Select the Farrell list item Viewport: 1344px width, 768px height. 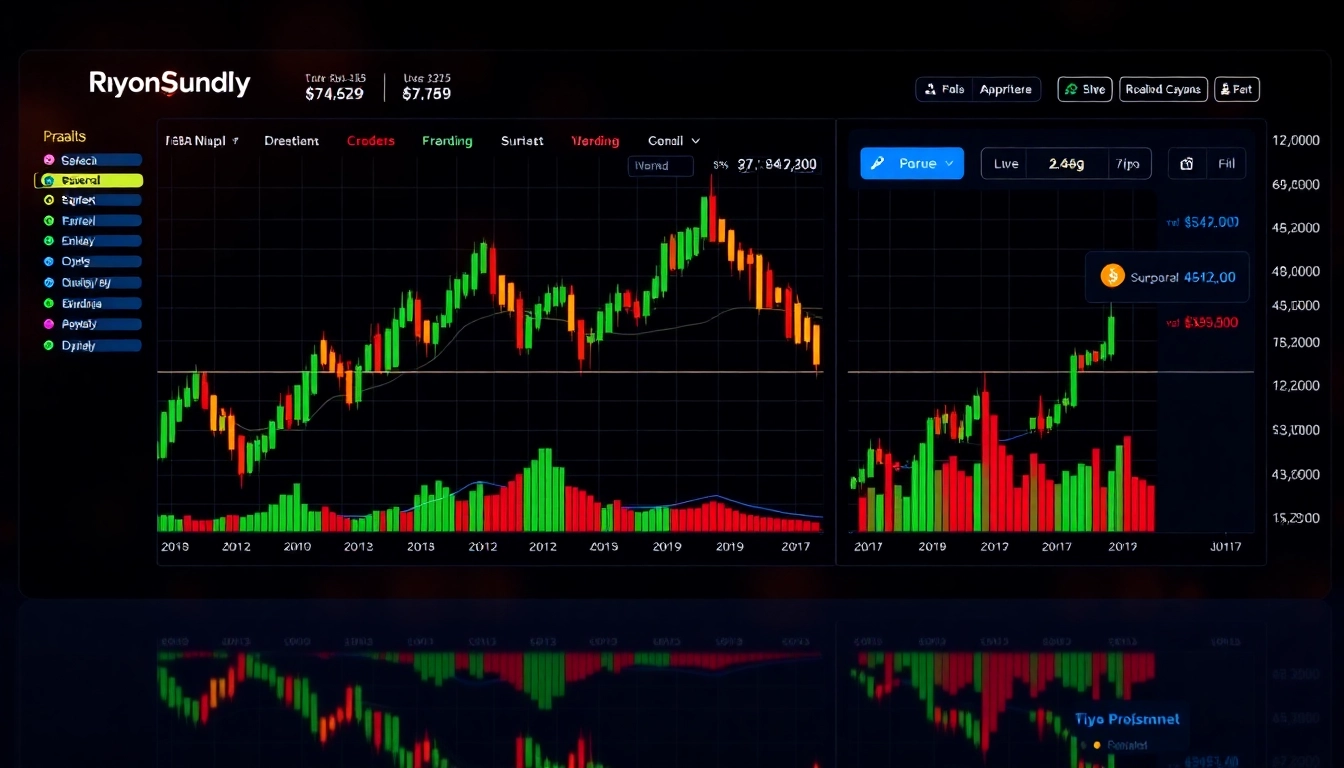pyautogui.click(x=92, y=221)
